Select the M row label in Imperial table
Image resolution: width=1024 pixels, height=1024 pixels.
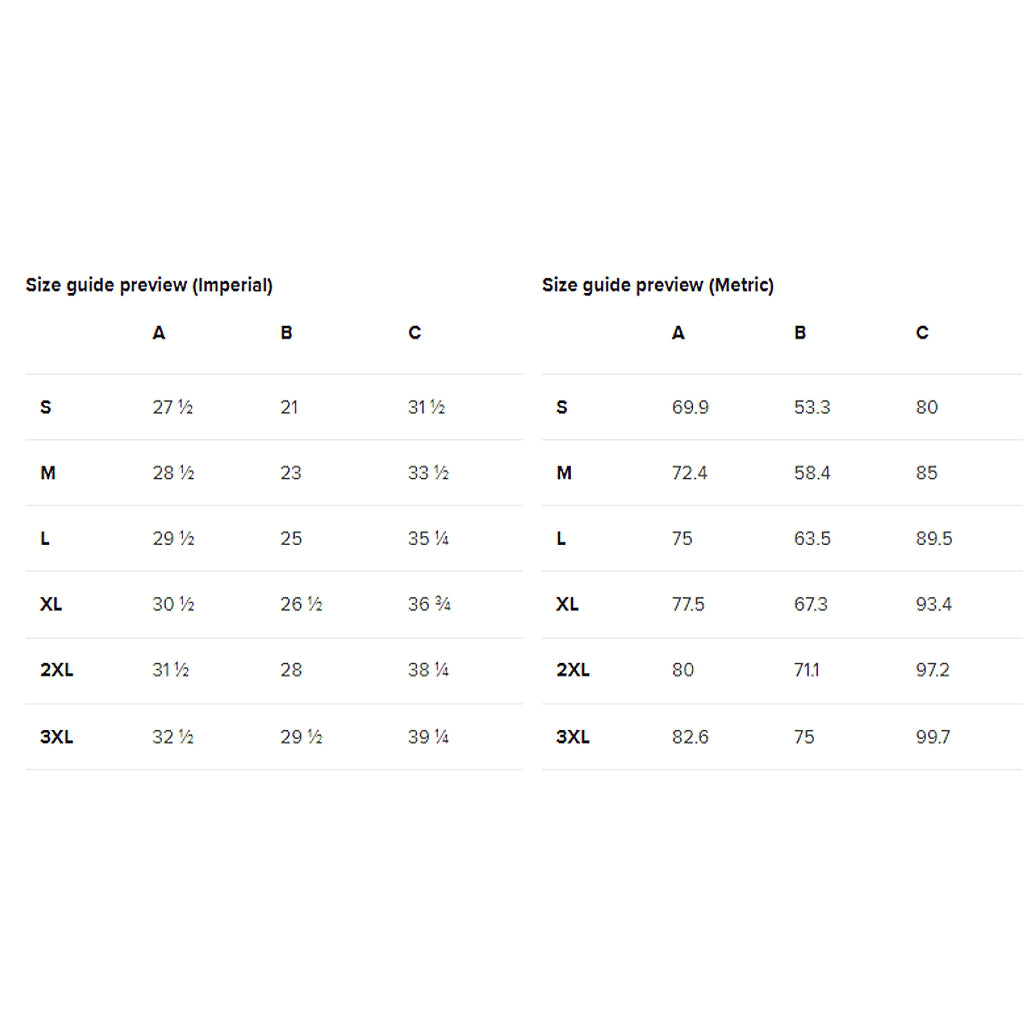tap(48, 473)
